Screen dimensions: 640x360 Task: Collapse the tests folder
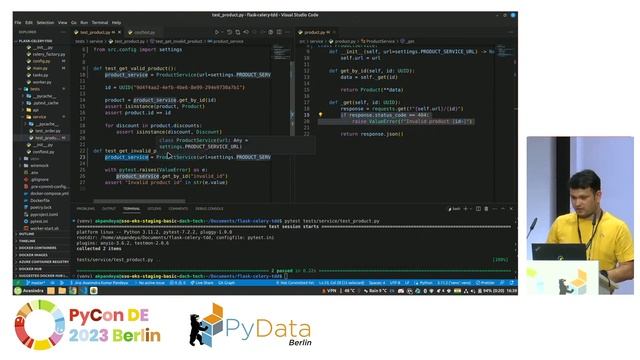pos(35,89)
